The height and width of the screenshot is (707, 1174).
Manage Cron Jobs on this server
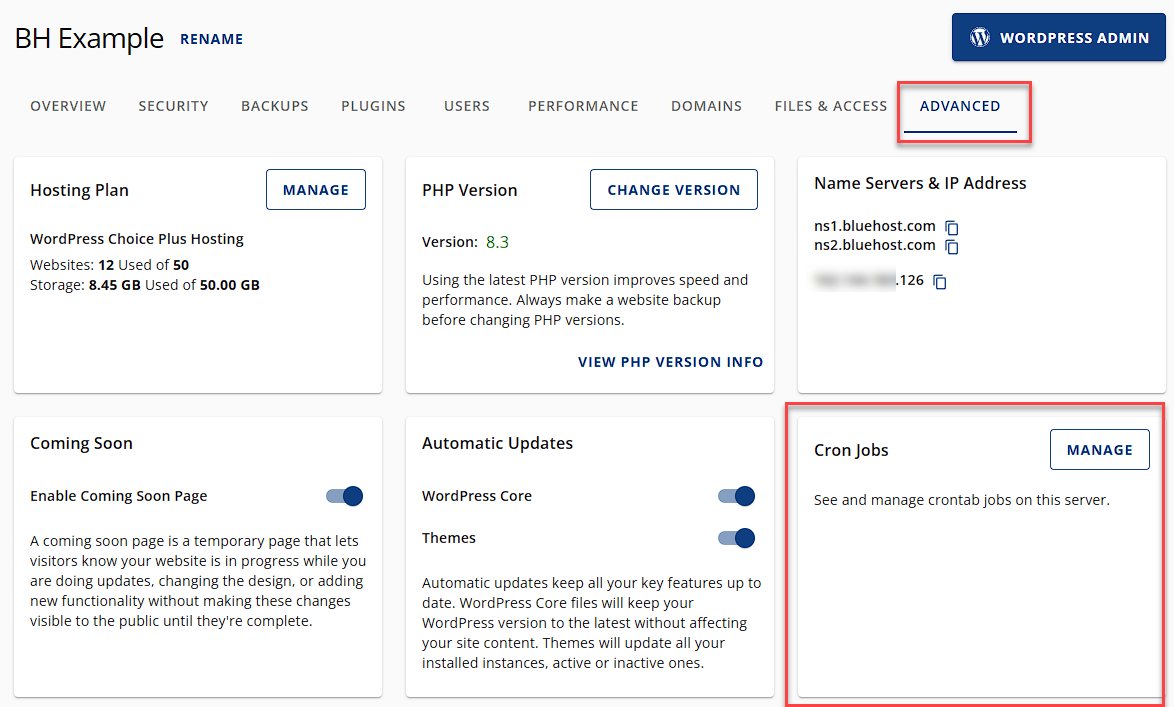coord(1100,449)
